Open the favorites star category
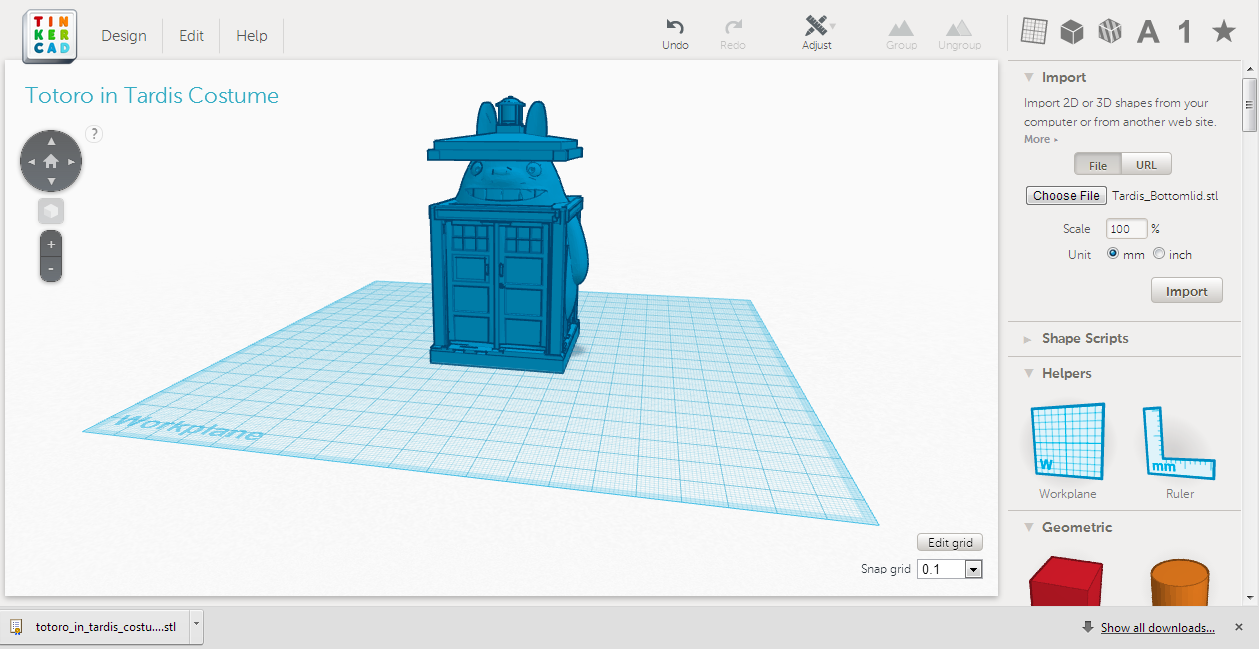This screenshot has height=649, width=1259. (1224, 32)
